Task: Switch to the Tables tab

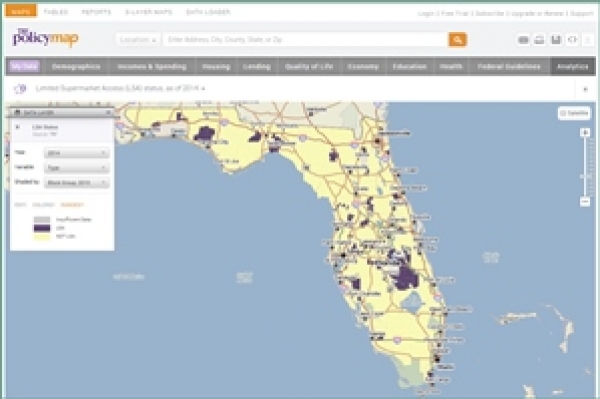Action: click(x=56, y=12)
